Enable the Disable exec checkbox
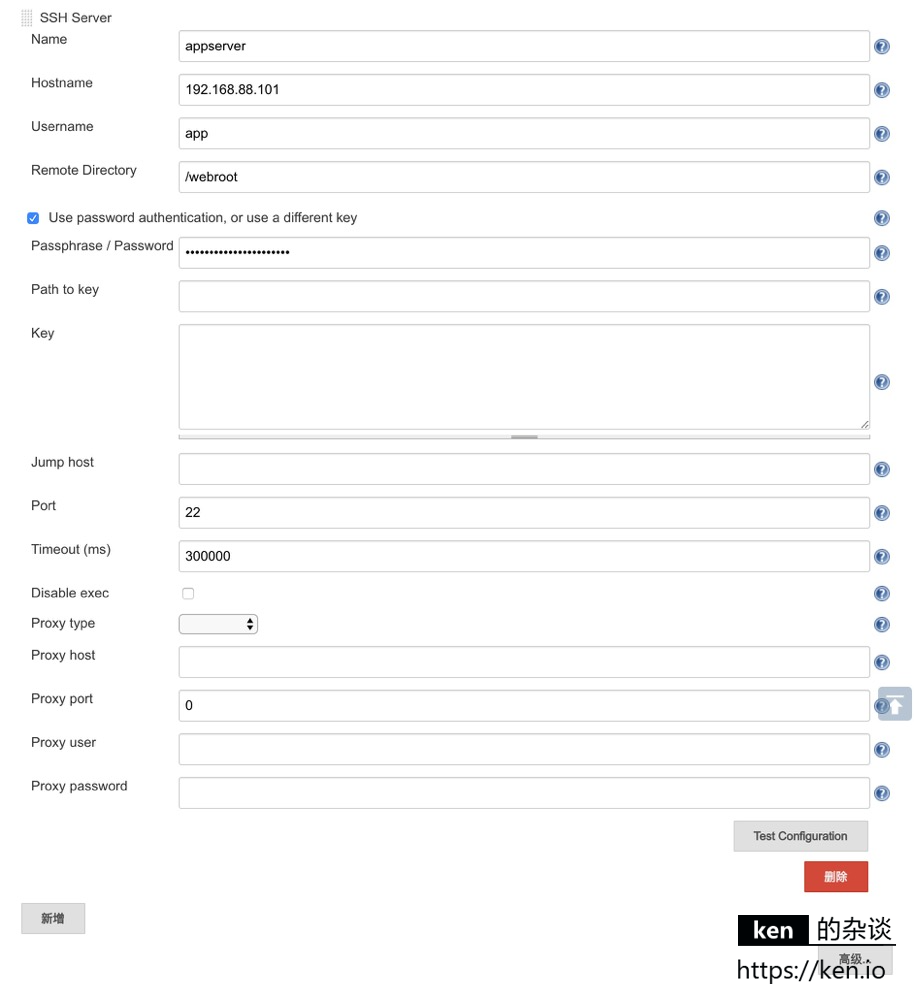The image size is (914, 1000). (188, 594)
